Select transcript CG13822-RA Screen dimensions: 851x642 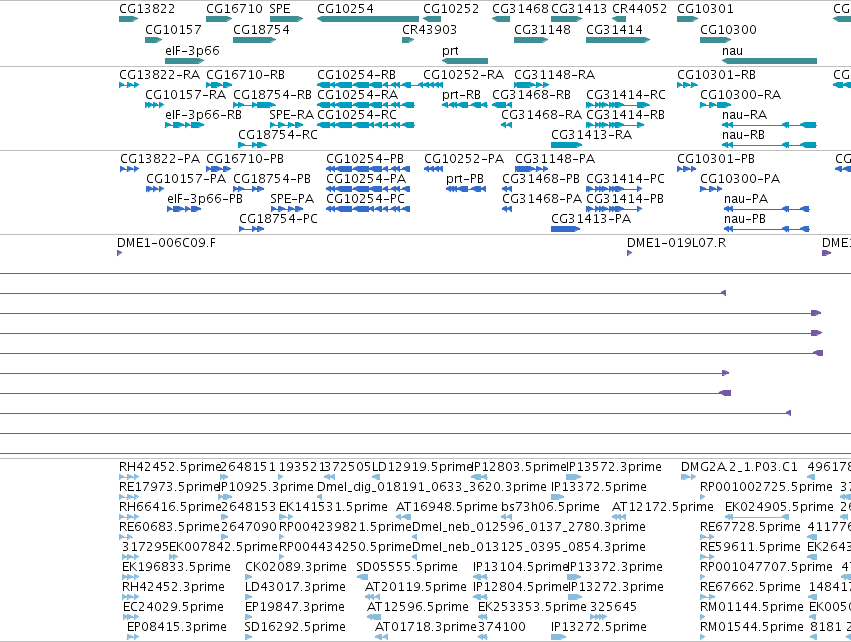pos(160,74)
